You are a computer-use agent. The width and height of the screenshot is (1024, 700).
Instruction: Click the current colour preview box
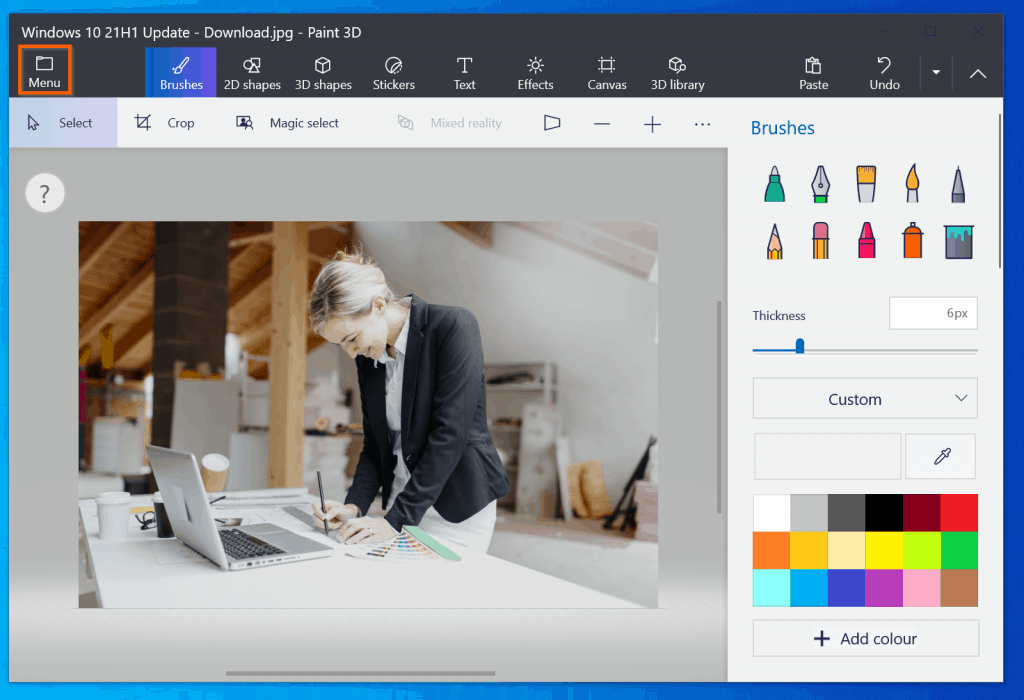[827, 456]
